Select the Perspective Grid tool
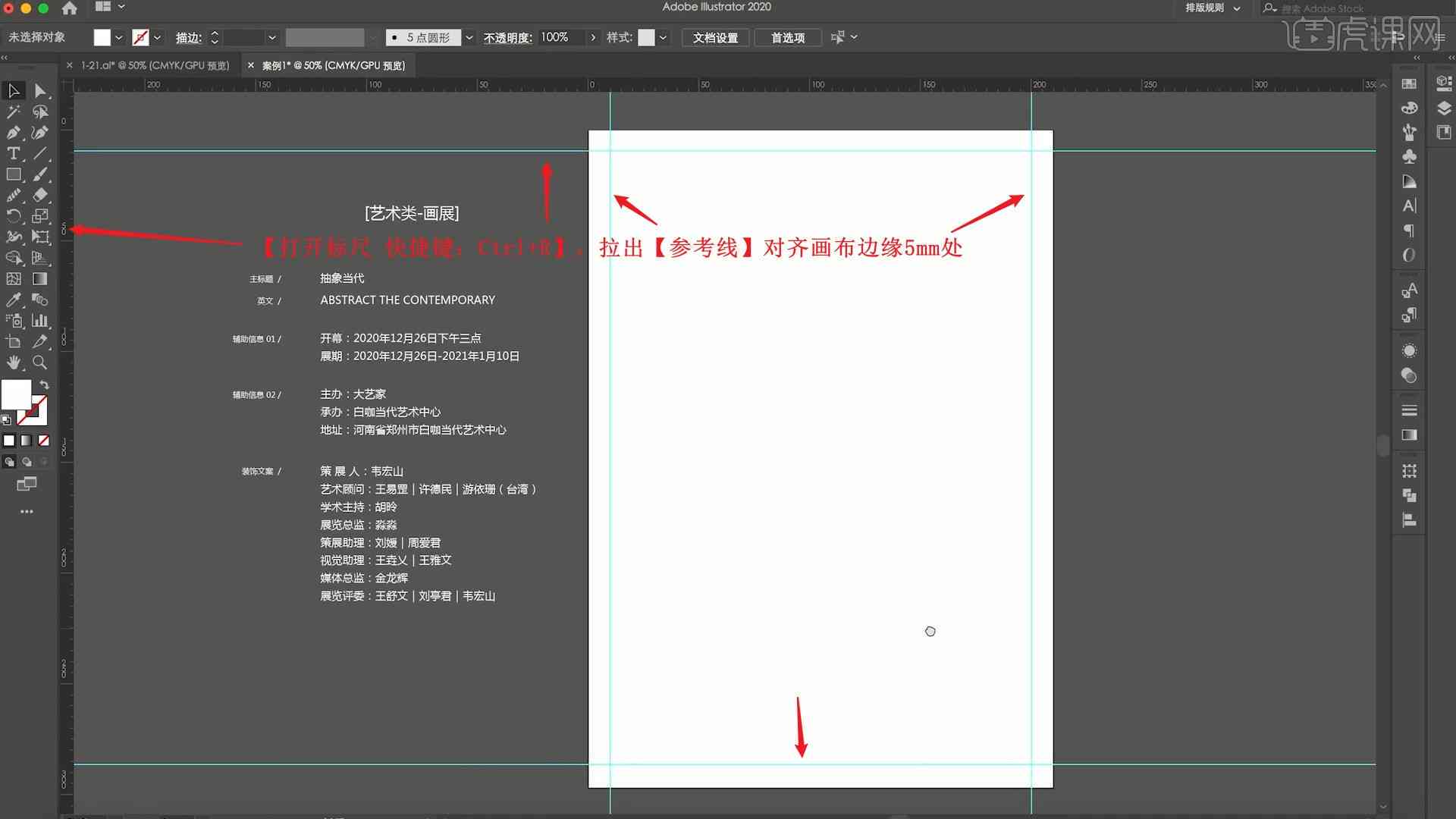Image resolution: width=1456 pixels, height=819 pixels. tap(40, 258)
